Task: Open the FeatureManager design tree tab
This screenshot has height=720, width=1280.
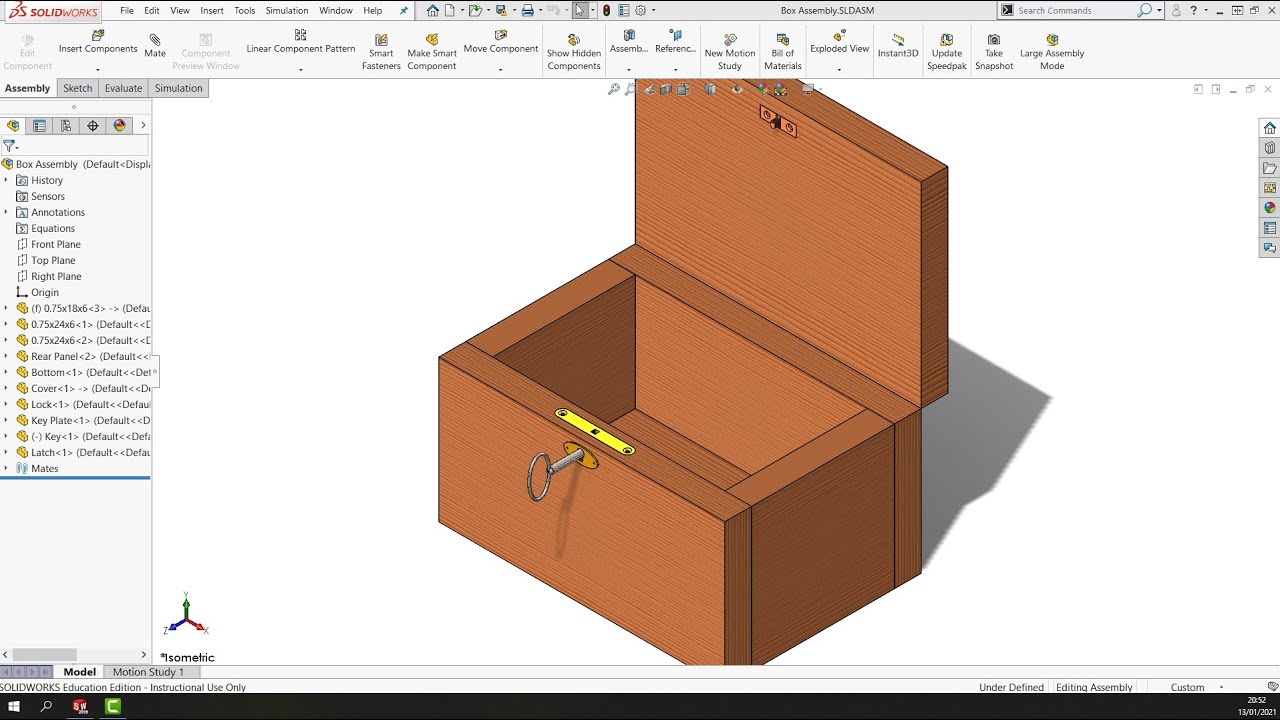Action: click(13, 126)
